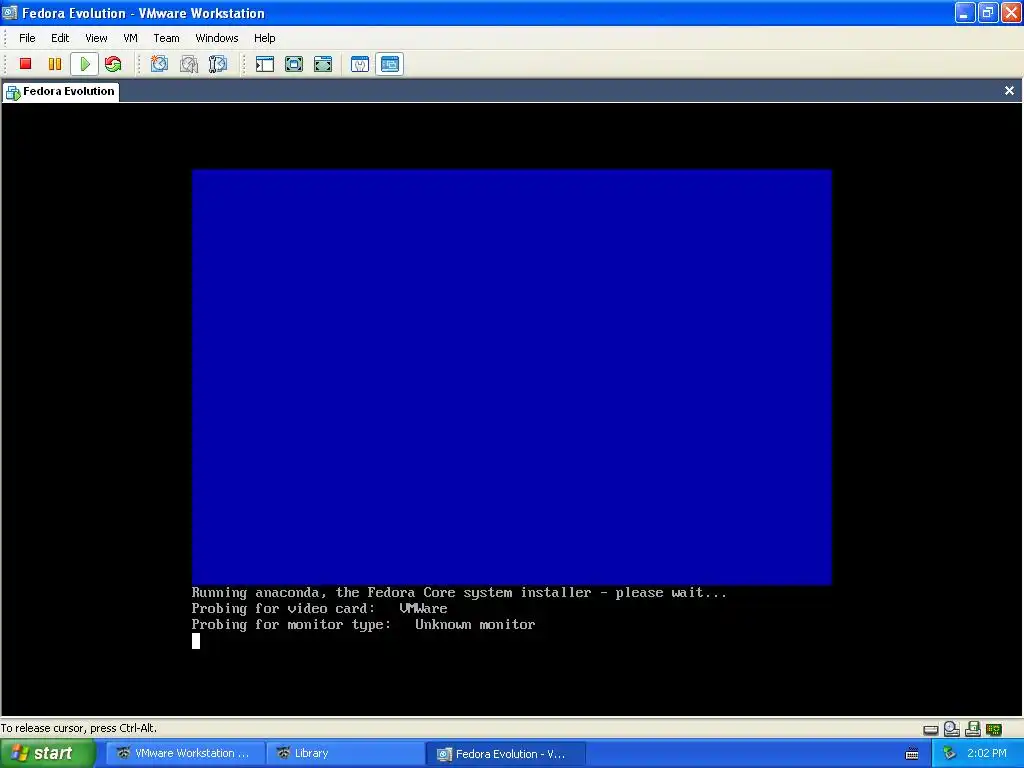Screen dimensions: 1024x768
Task: Click the 'Probing for video card' line
Action: 319,609
